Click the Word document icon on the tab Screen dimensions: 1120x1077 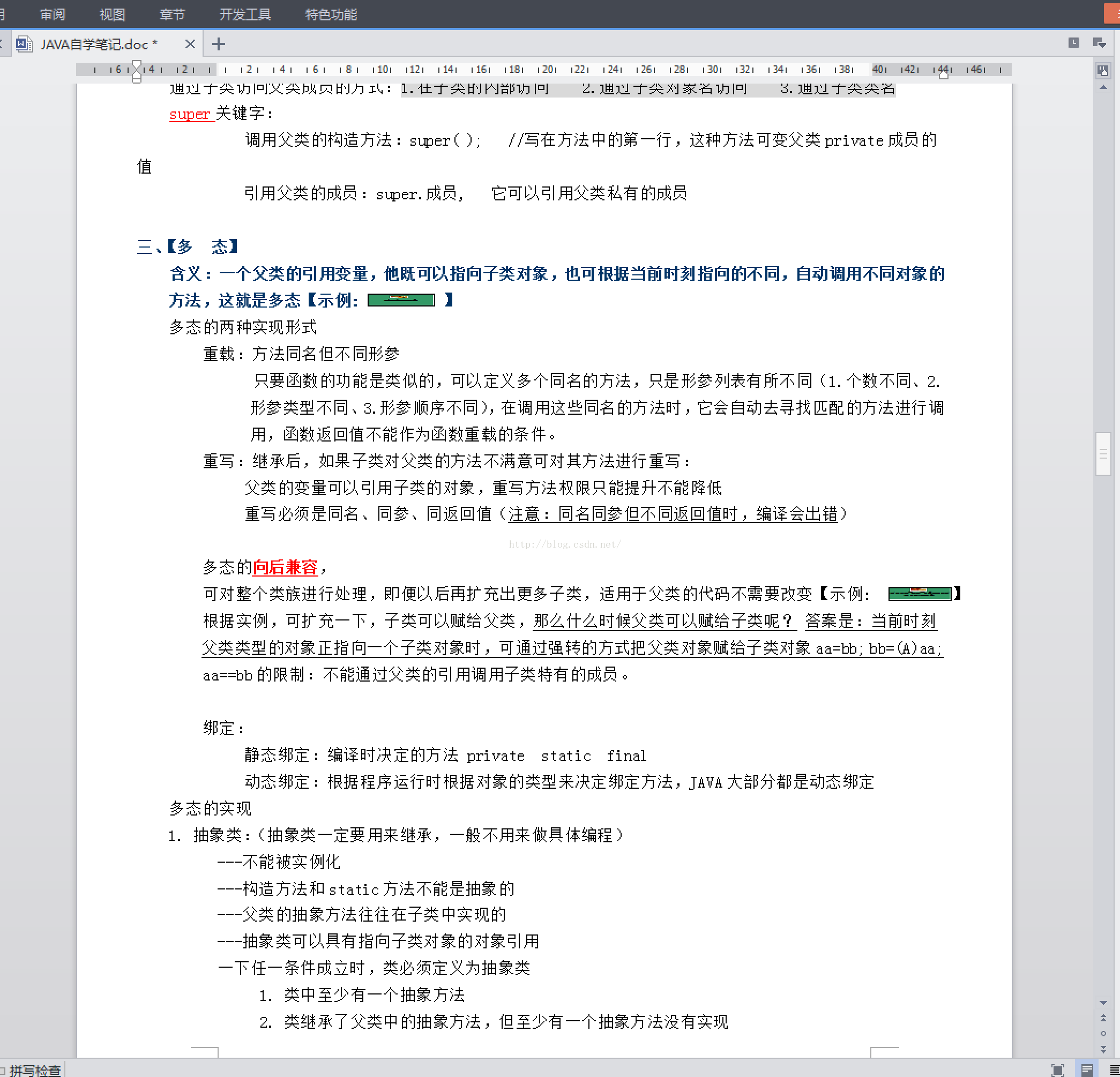pyautogui.click(x=25, y=44)
